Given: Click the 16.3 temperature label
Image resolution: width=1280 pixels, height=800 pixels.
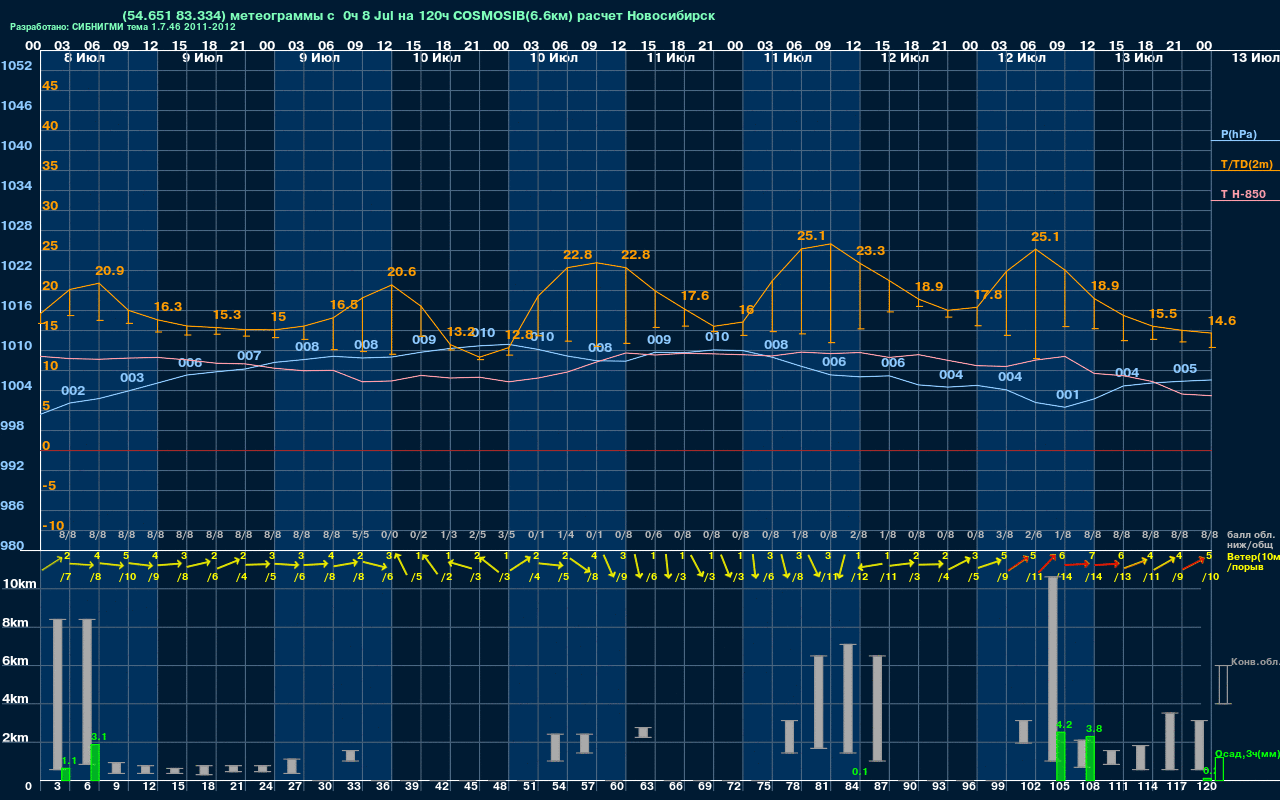Looking at the screenshot, I should coord(168,307).
